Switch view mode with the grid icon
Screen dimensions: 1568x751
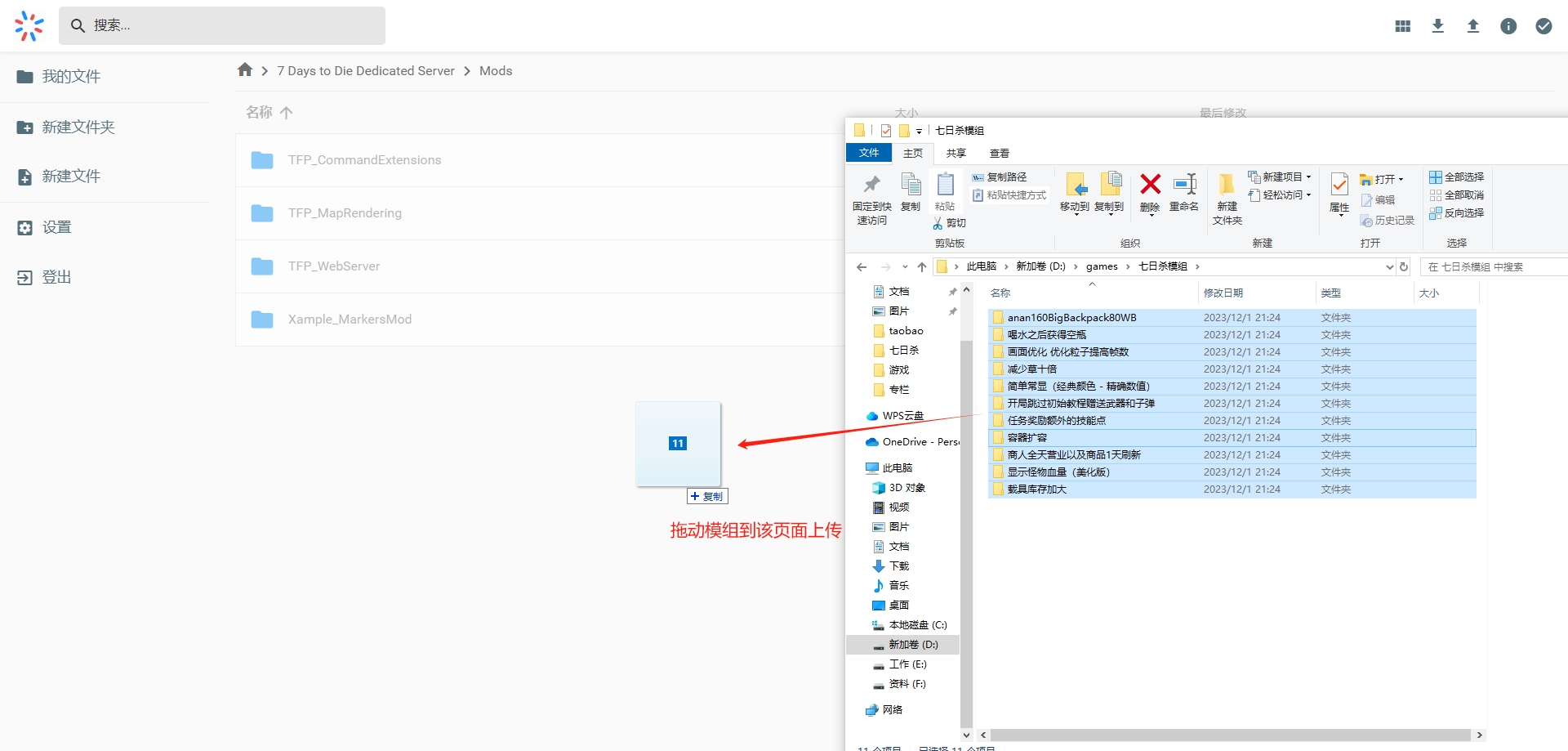click(x=1403, y=26)
